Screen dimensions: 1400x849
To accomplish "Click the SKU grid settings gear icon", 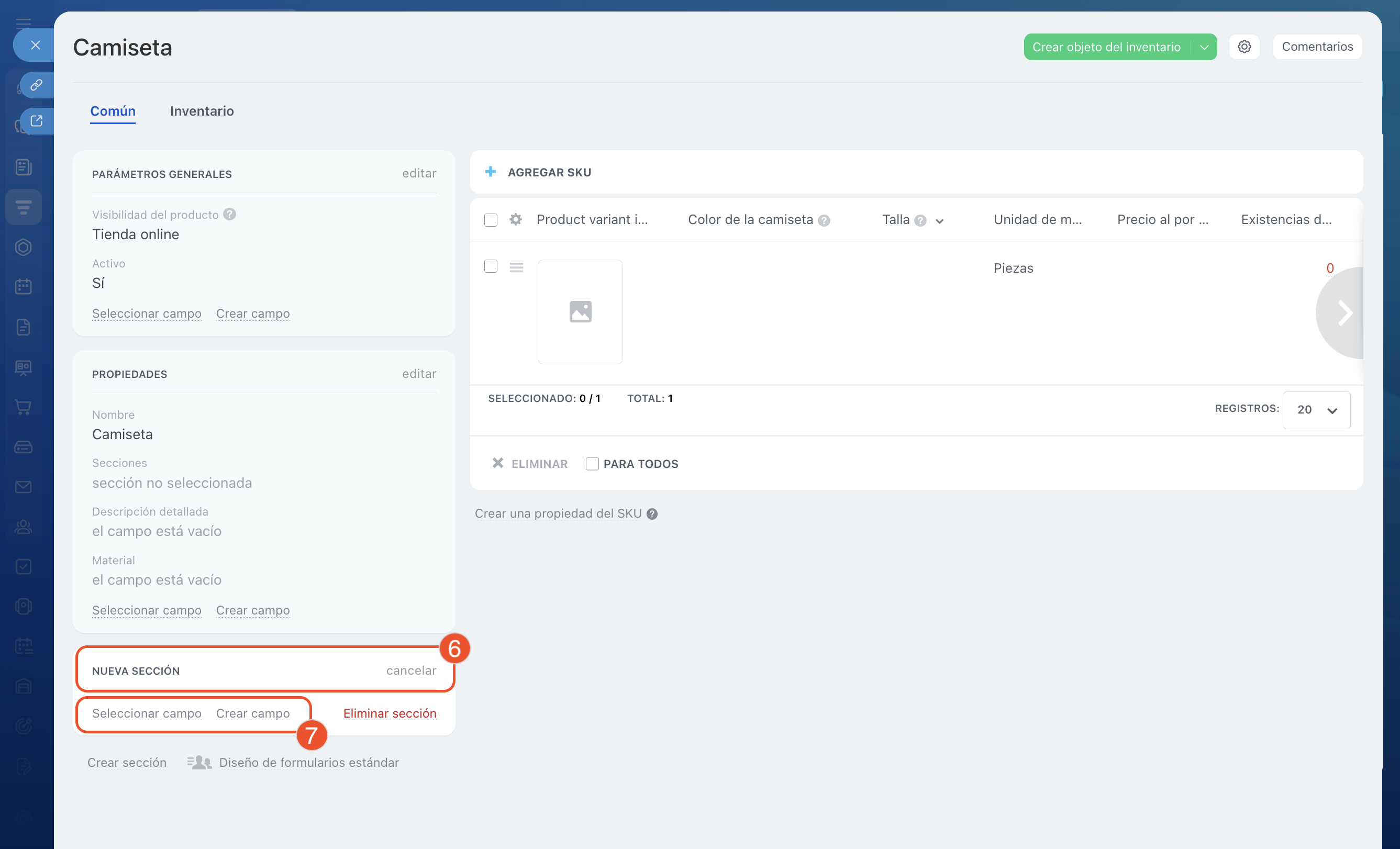I will click(515, 220).
